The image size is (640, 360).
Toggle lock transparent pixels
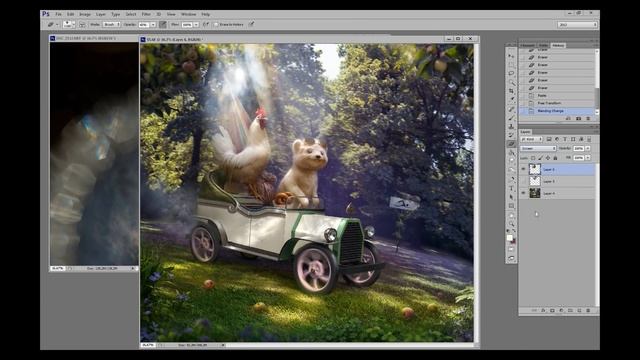coord(533,158)
